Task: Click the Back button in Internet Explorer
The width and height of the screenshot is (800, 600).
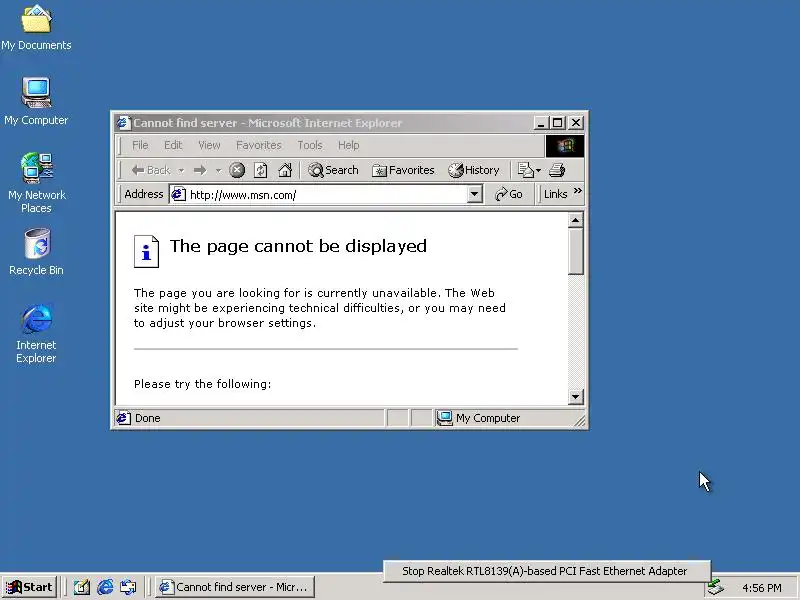Action: [x=151, y=170]
